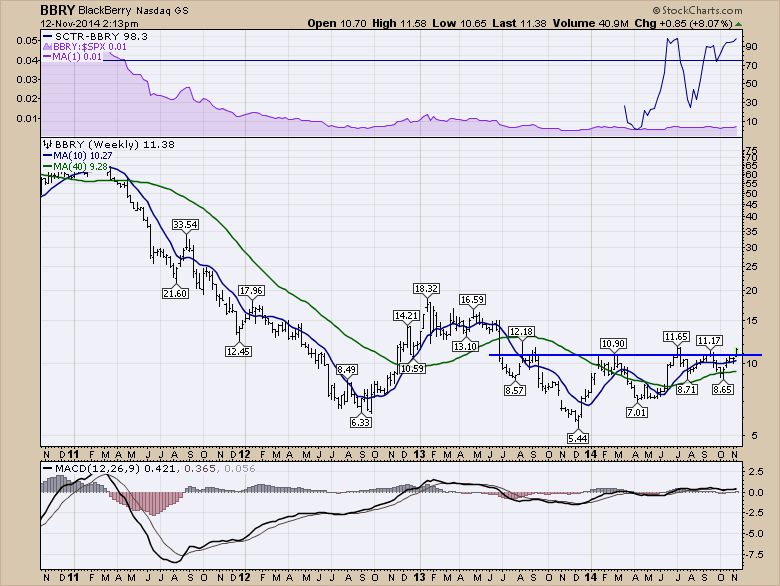
Task: Click the High 11.58 header value
Action: 400,23
